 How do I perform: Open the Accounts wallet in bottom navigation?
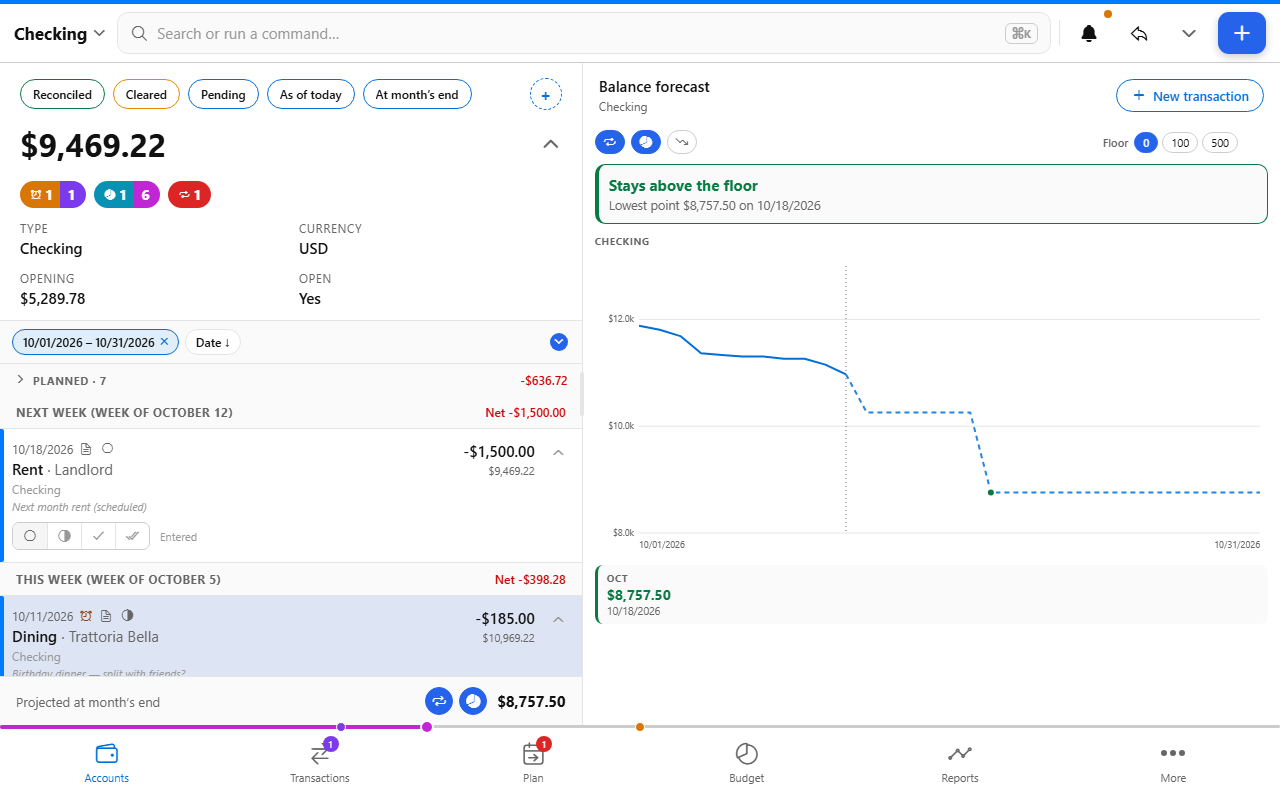pos(107,763)
